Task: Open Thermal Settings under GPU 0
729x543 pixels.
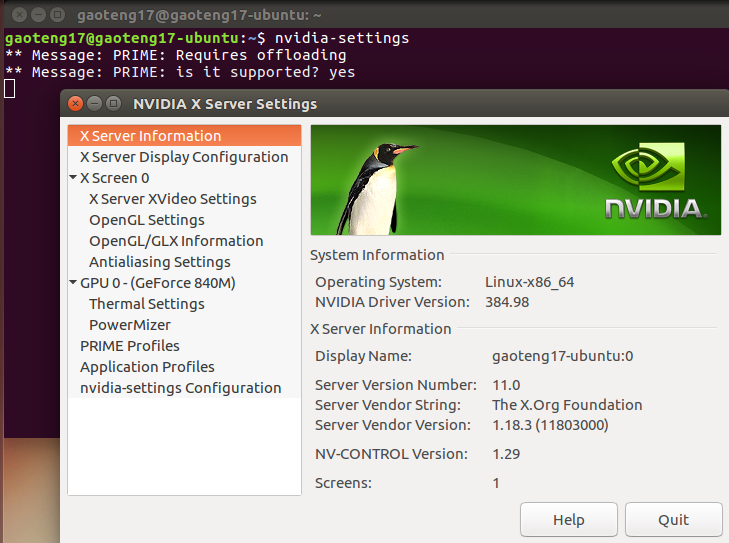Action: click(146, 304)
